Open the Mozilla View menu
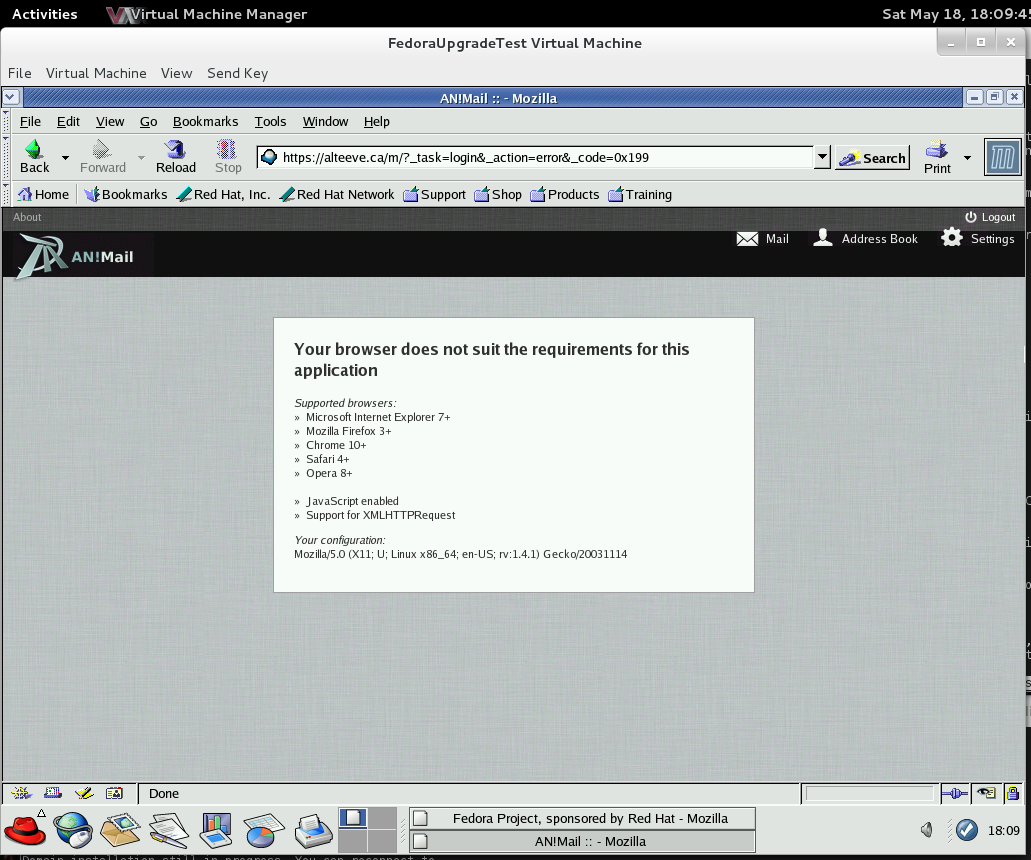 pyautogui.click(x=110, y=122)
